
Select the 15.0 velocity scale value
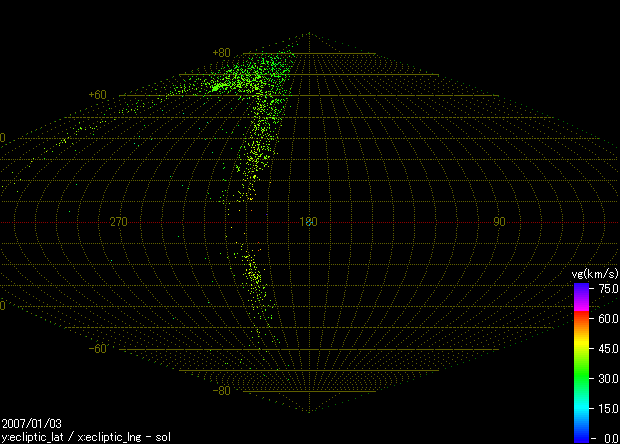tap(607, 408)
